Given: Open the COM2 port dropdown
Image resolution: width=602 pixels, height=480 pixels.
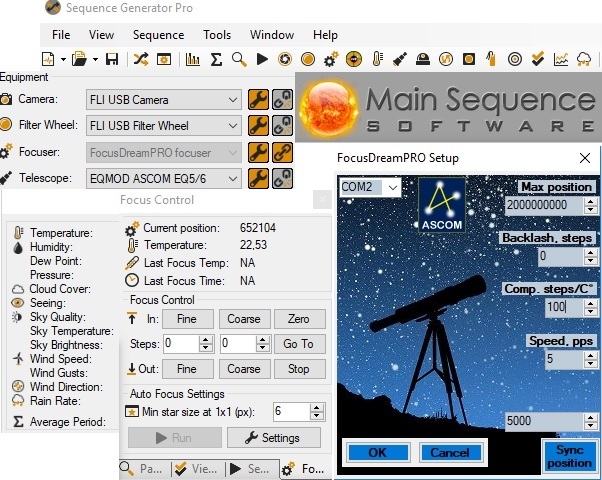Looking at the screenshot, I should coord(392,187).
